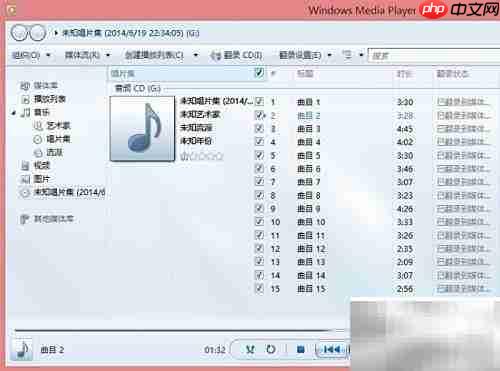Click the 01:32 elapsed time display
500x371 pixels.
pyautogui.click(x=215, y=350)
